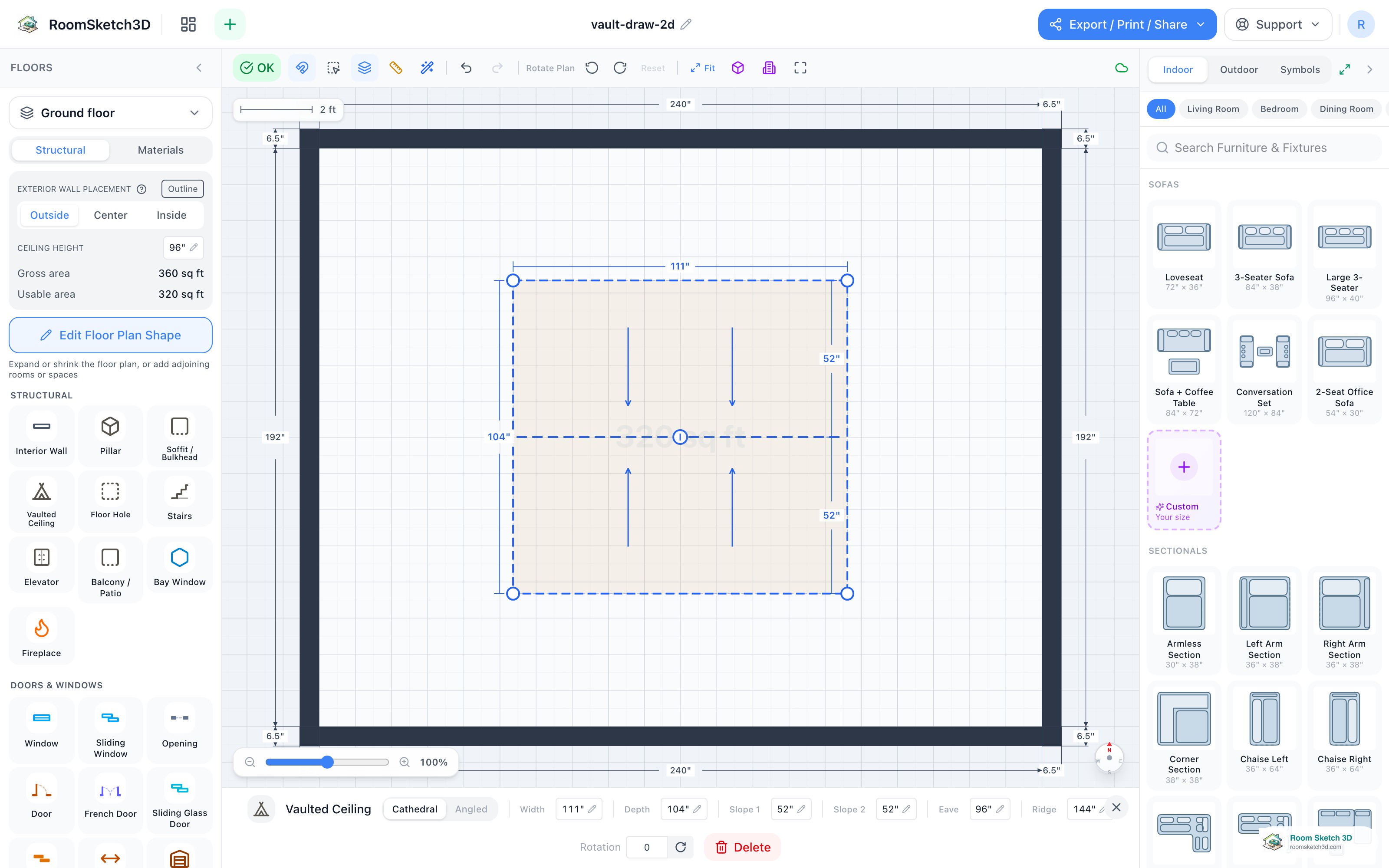Expand the furniture panel with arrows icon
The height and width of the screenshot is (868, 1389).
(1344, 69)
